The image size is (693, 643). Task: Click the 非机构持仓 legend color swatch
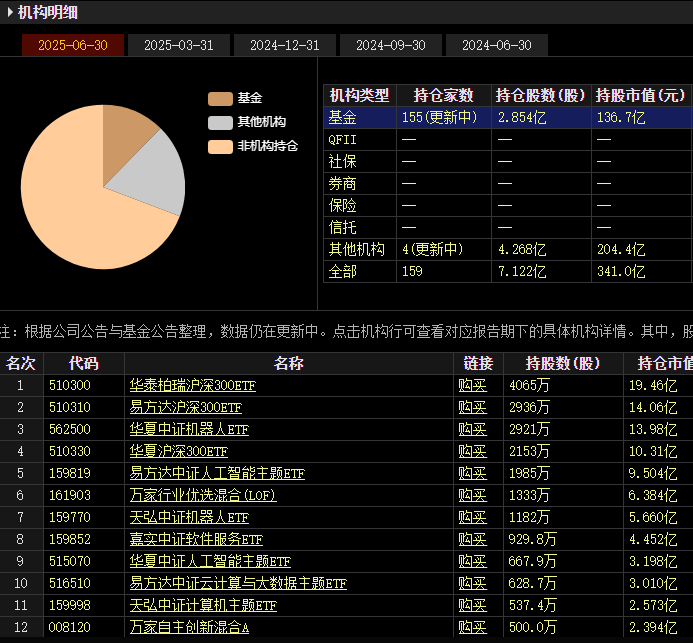219,146
